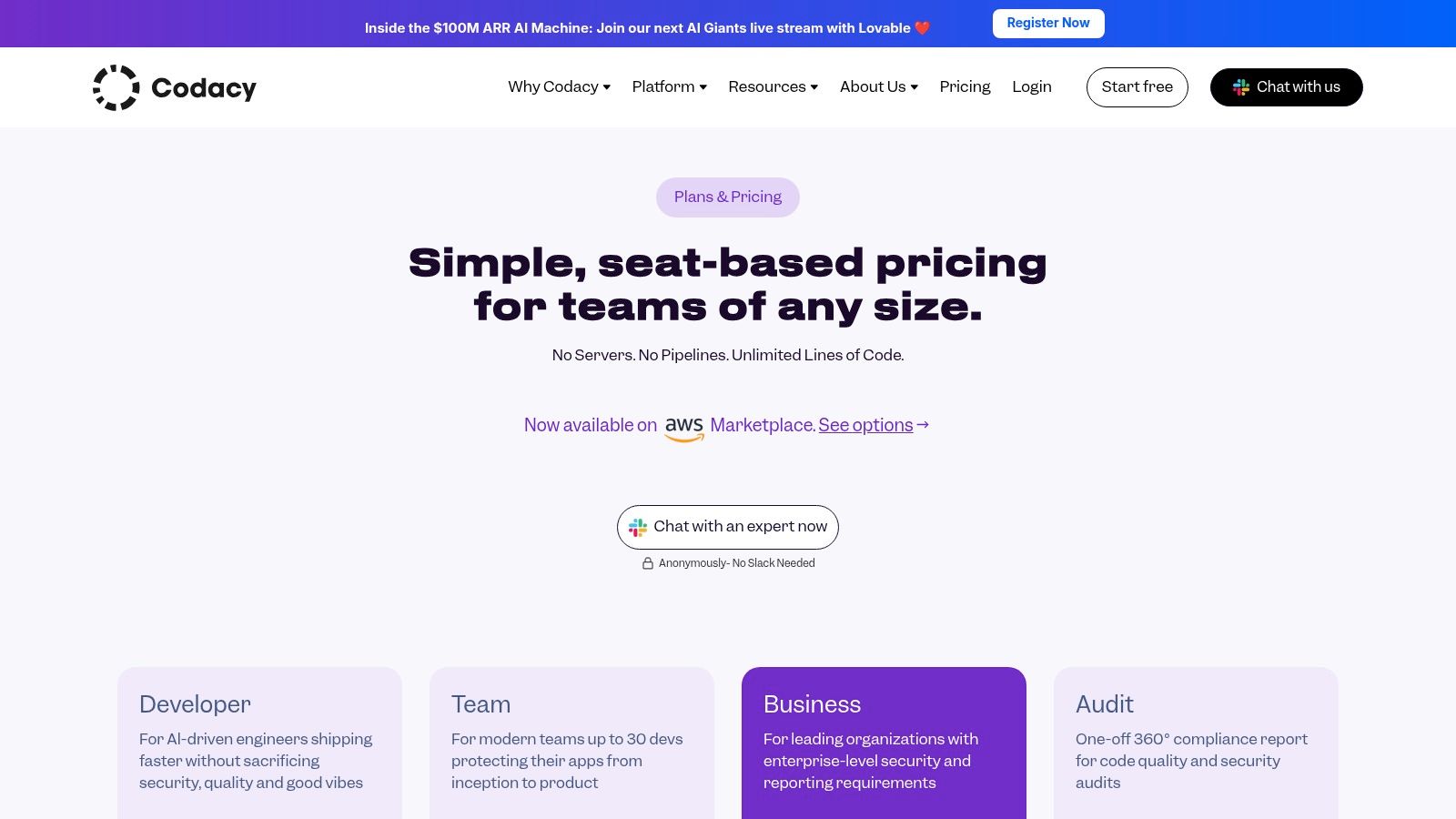This screenshot has width=1456, height=819.
Task: Click the AWS logo
Action: [684, 427]
